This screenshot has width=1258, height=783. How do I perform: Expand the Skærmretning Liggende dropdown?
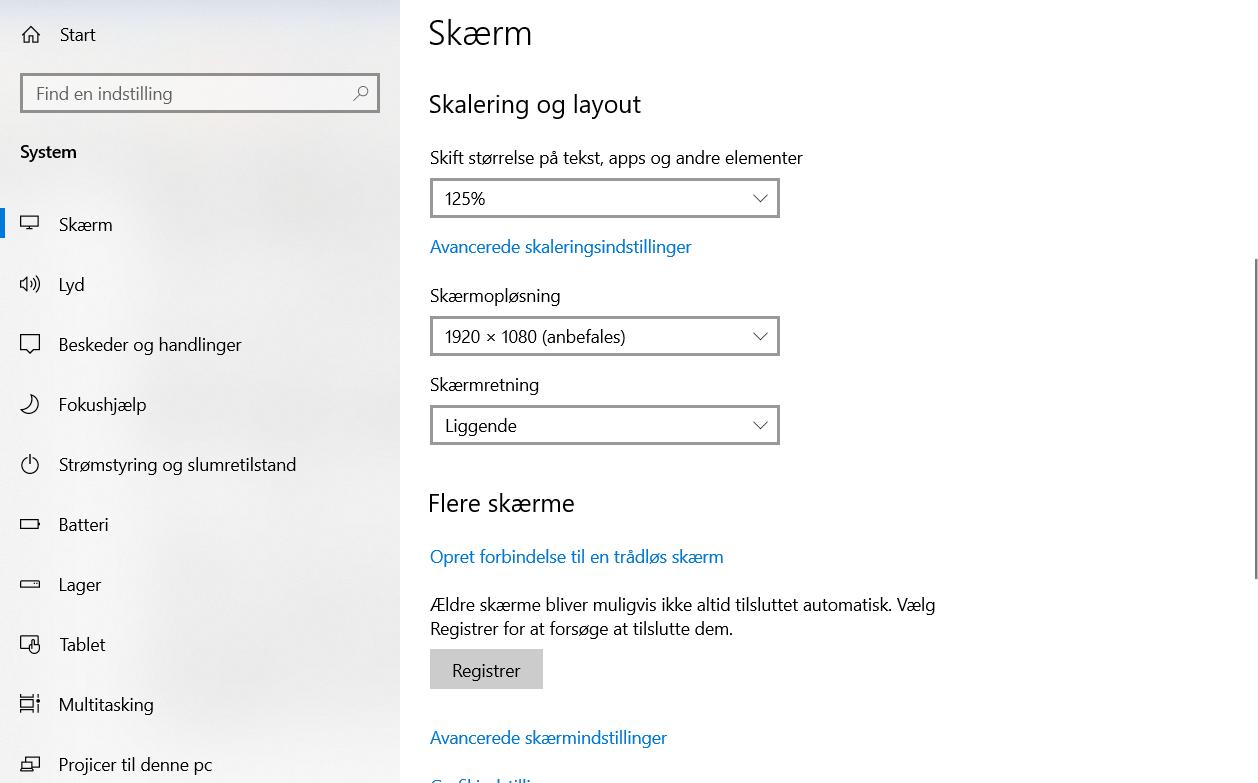tap(604, 425)
